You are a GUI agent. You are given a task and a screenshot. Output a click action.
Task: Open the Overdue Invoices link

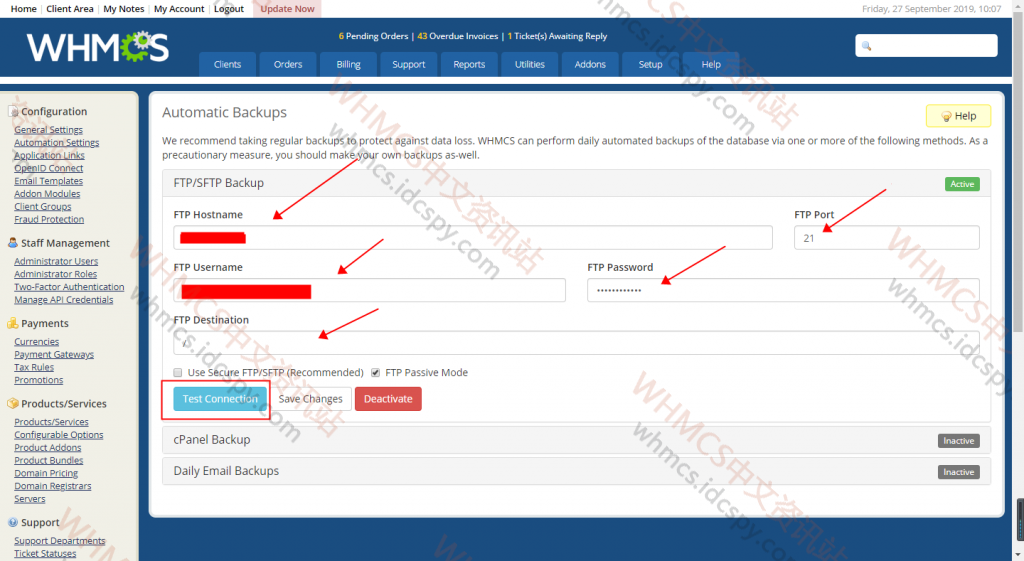[458, 36]
